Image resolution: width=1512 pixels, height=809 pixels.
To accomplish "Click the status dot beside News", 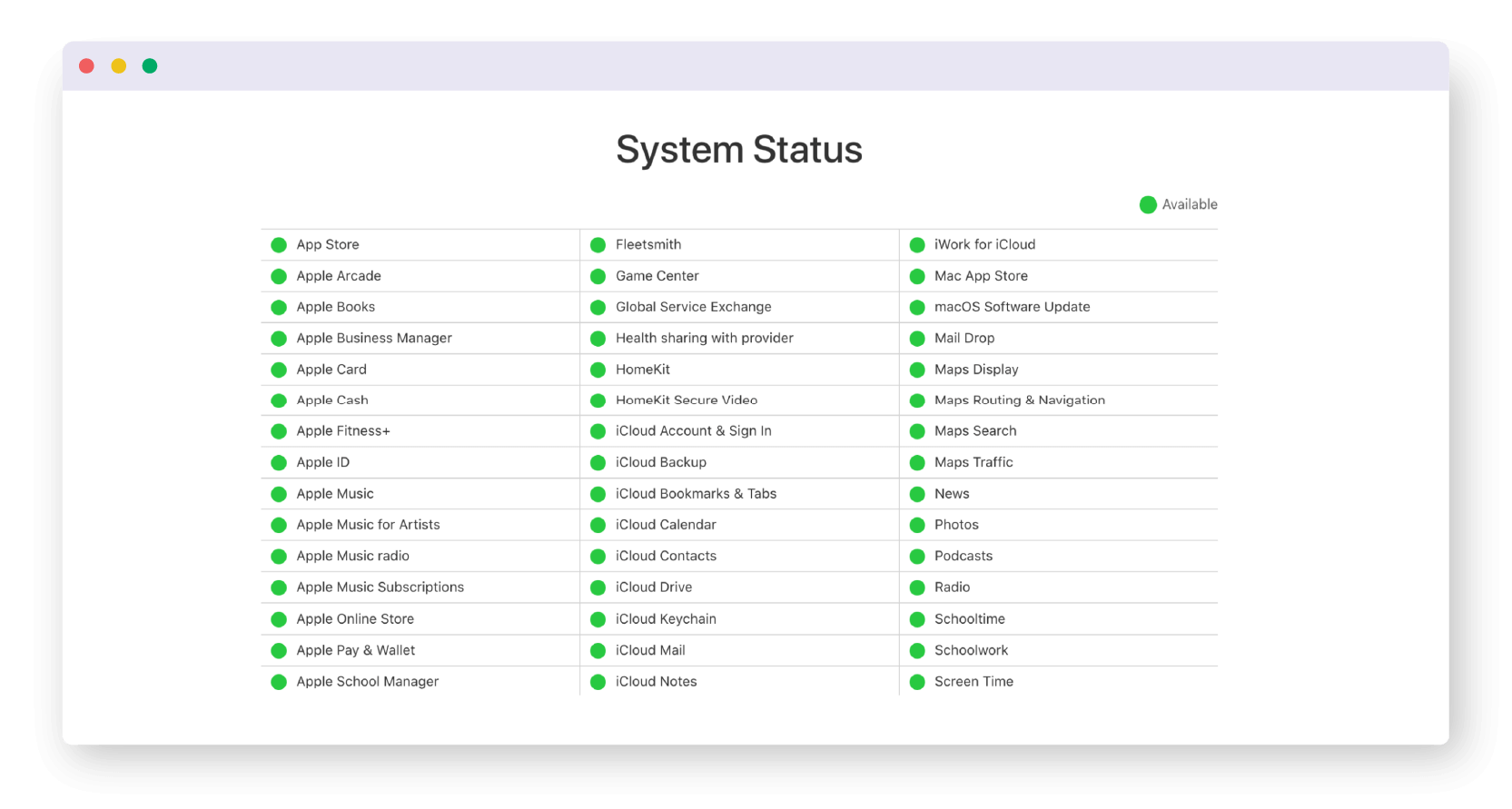I will (x=917, y=495).
